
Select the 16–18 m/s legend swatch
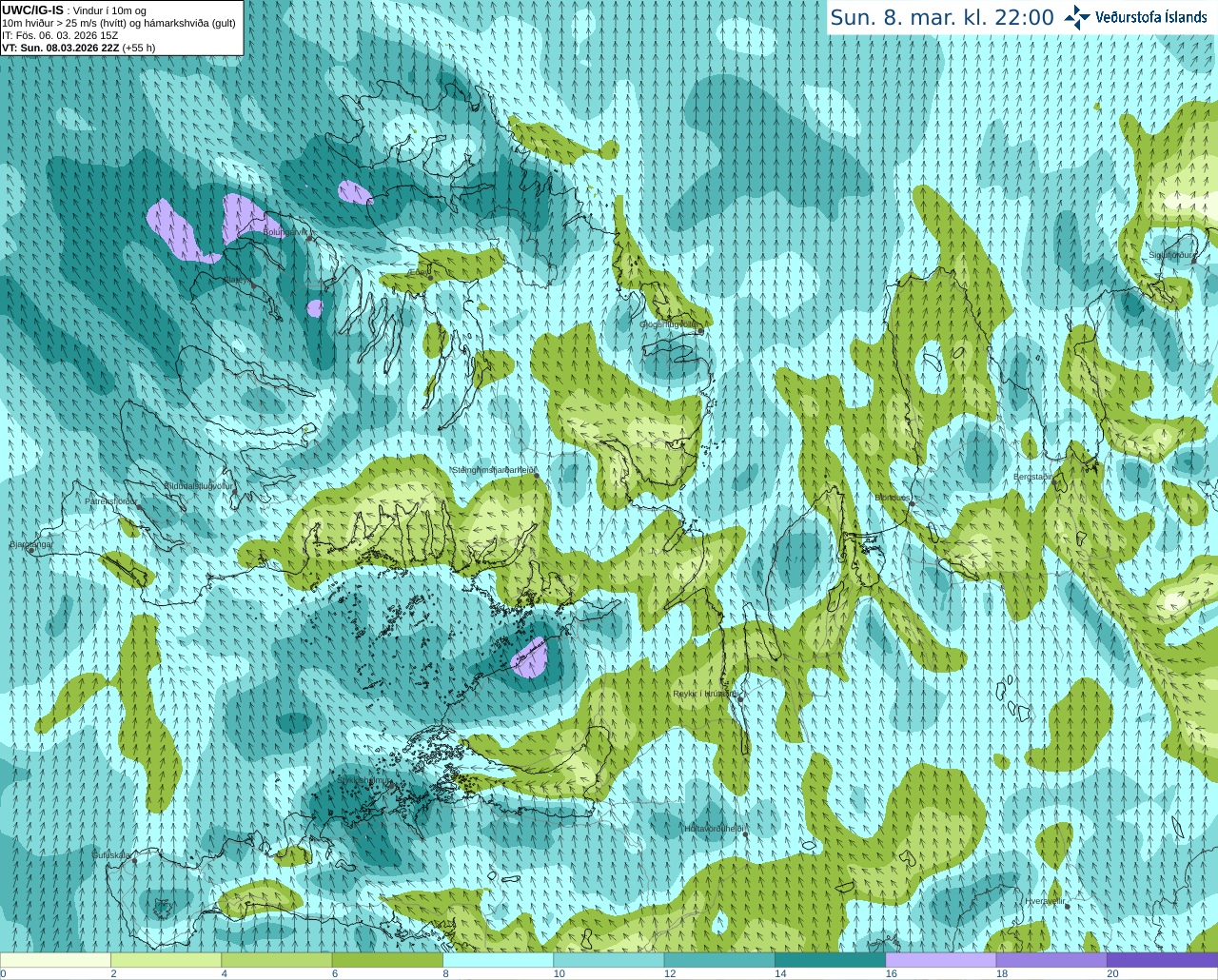pos(940,960)
